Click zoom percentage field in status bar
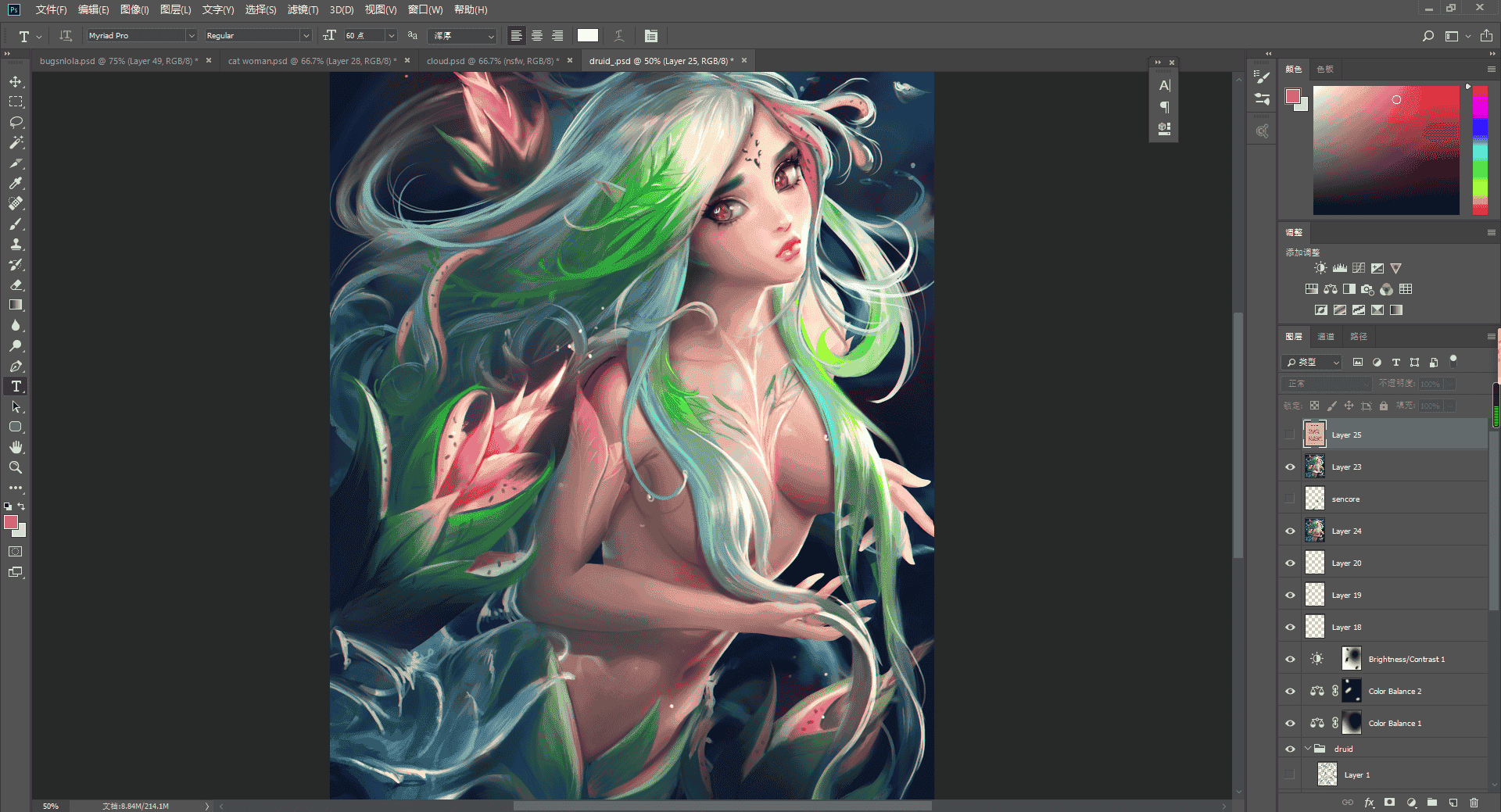Viewport: 1501px width, 812px height. (51, 806)
